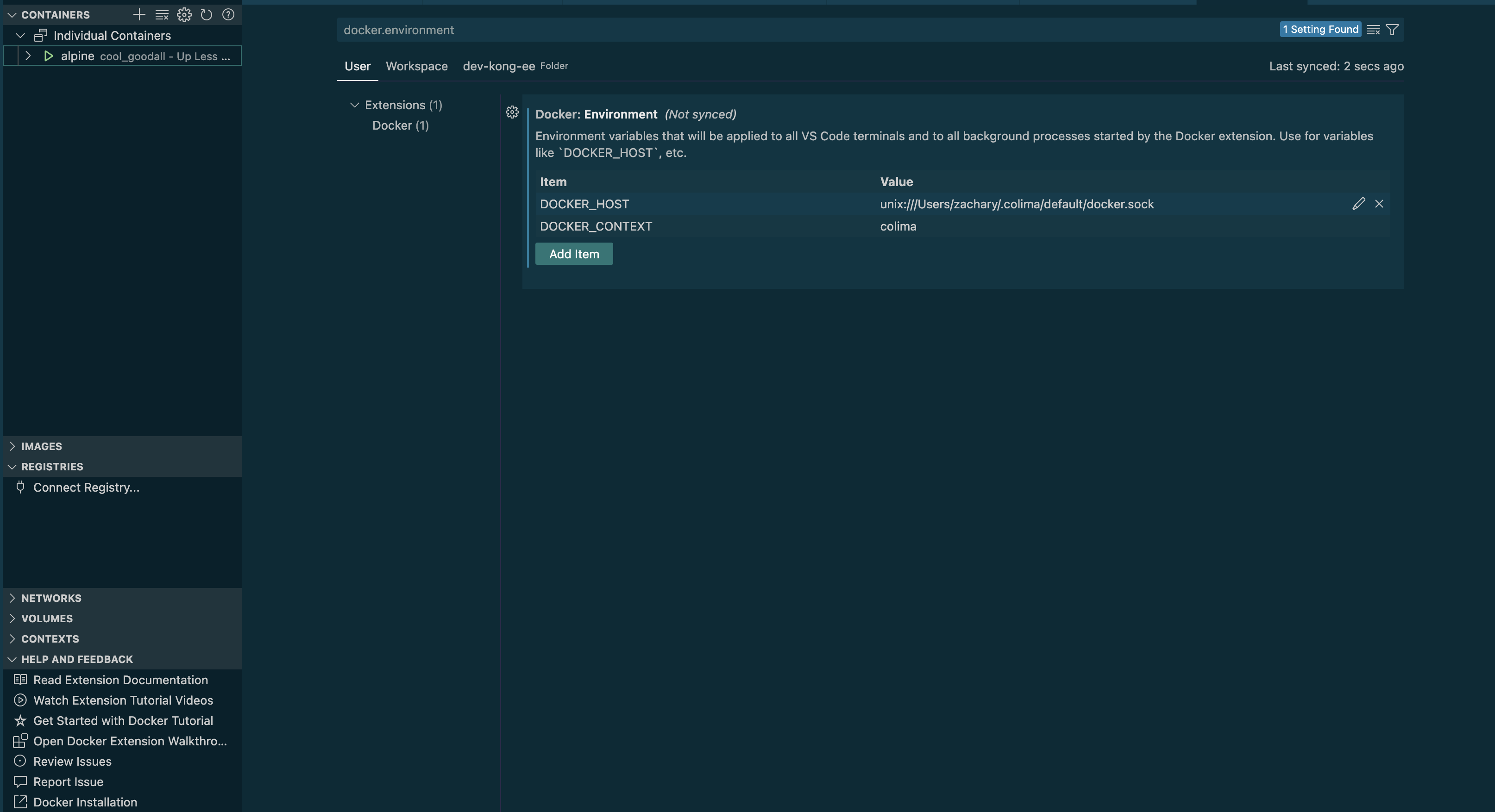
Task: Expand the Images section
Action: (x=12, y=446)
